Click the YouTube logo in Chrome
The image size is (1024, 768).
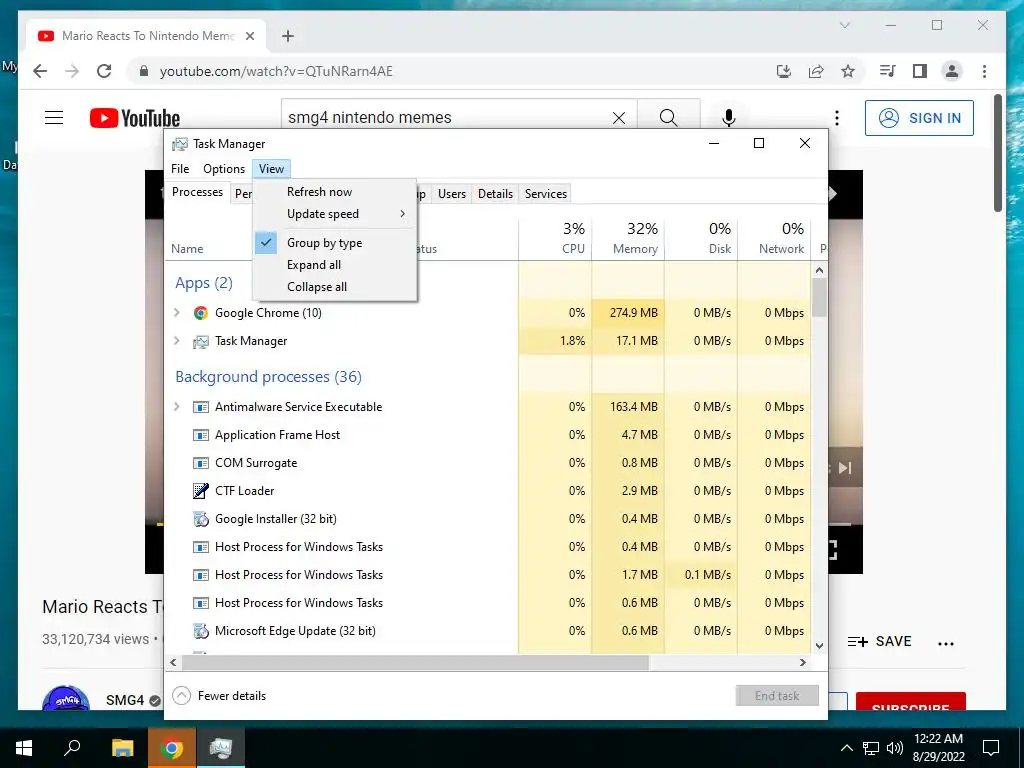(135, 118)
